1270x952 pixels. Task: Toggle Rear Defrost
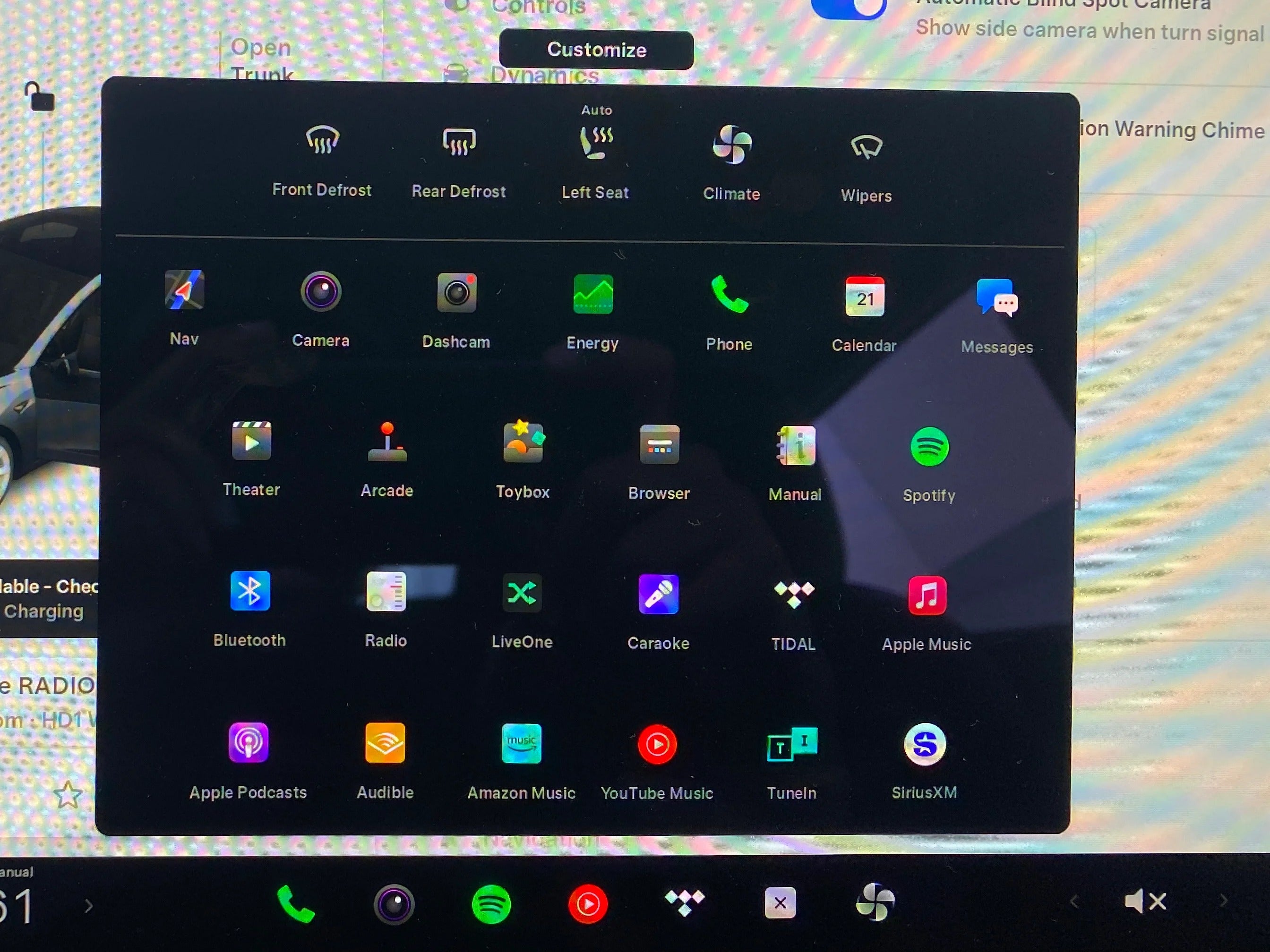coord(459,142)
